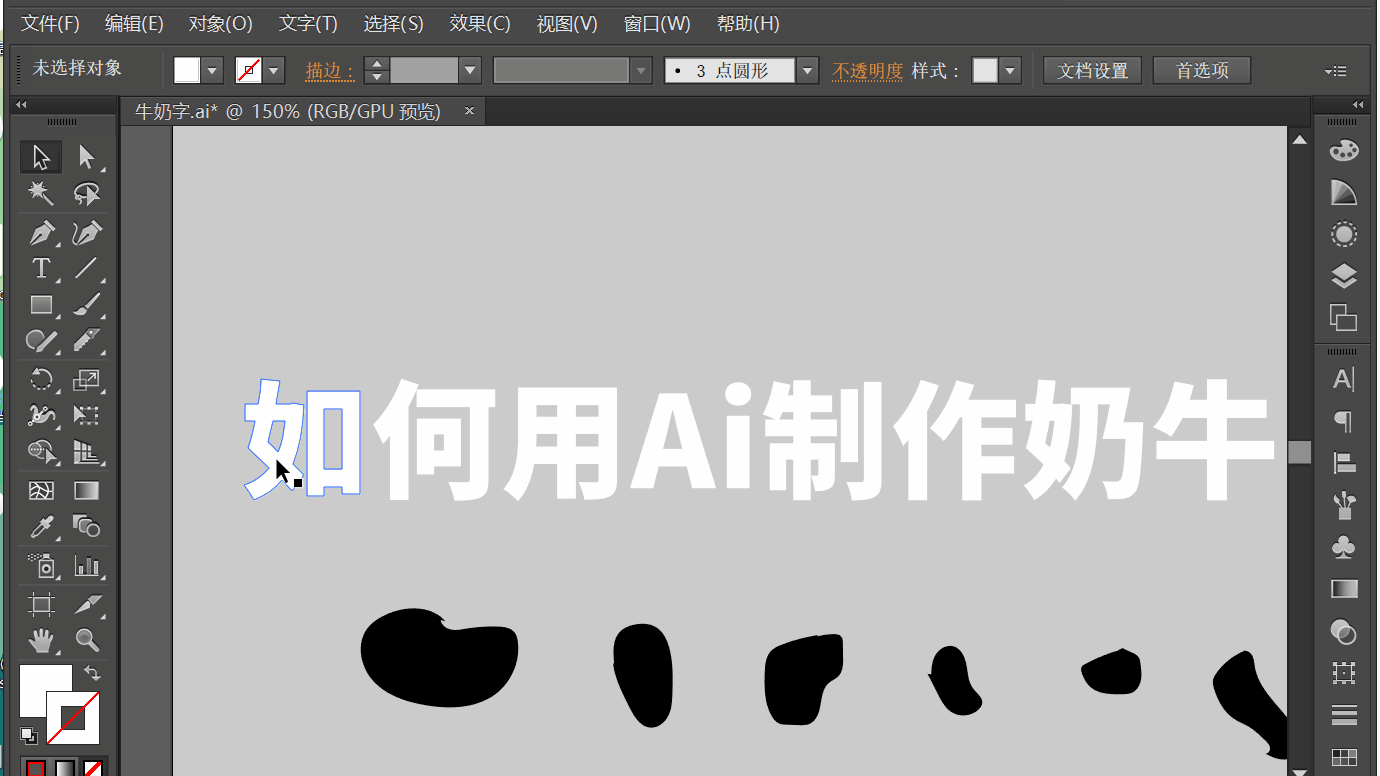Screen dimensions: 1380x776
Task: Select the Shape Builder tool
Action: (x=41, y=452)
